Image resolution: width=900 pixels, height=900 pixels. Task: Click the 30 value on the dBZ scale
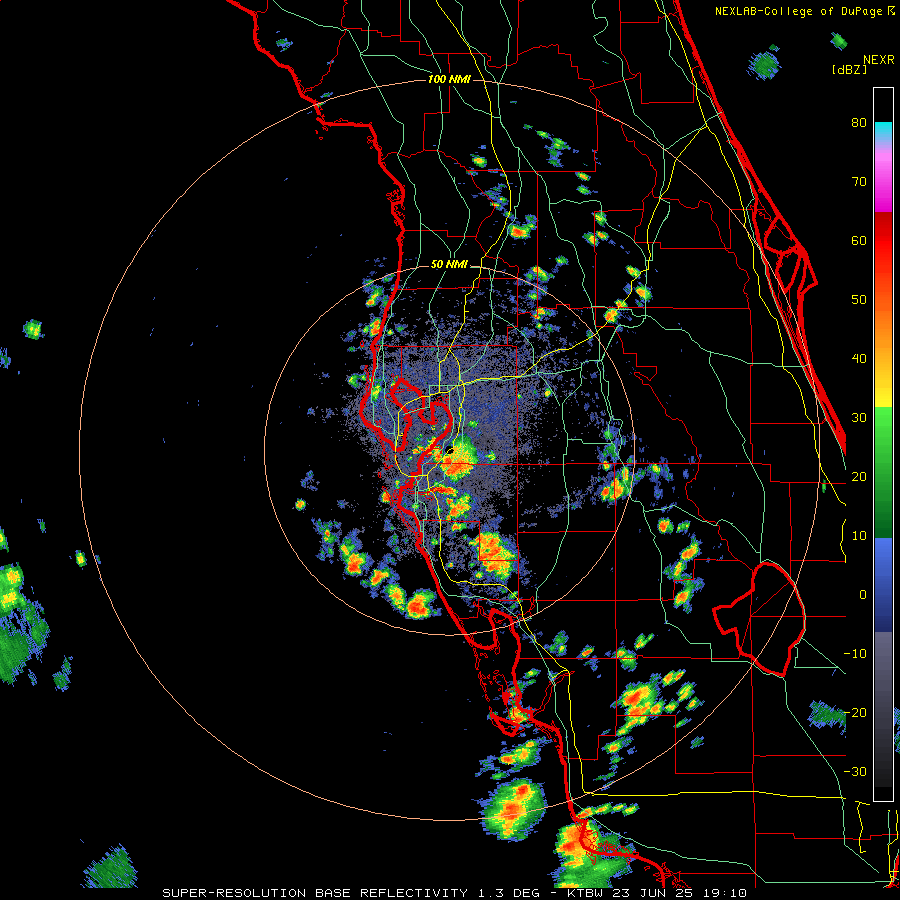(859, 418)
